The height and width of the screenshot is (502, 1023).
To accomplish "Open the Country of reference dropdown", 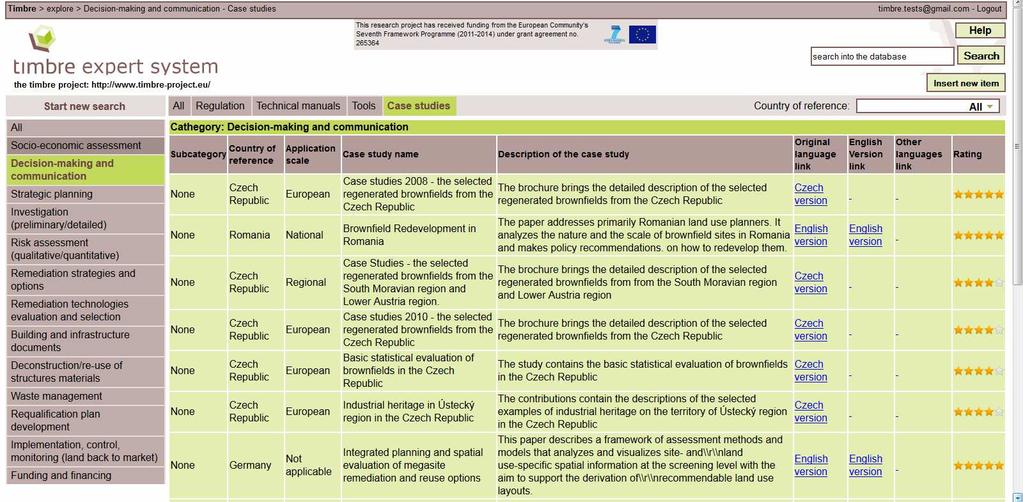I will tap(928, 106).
